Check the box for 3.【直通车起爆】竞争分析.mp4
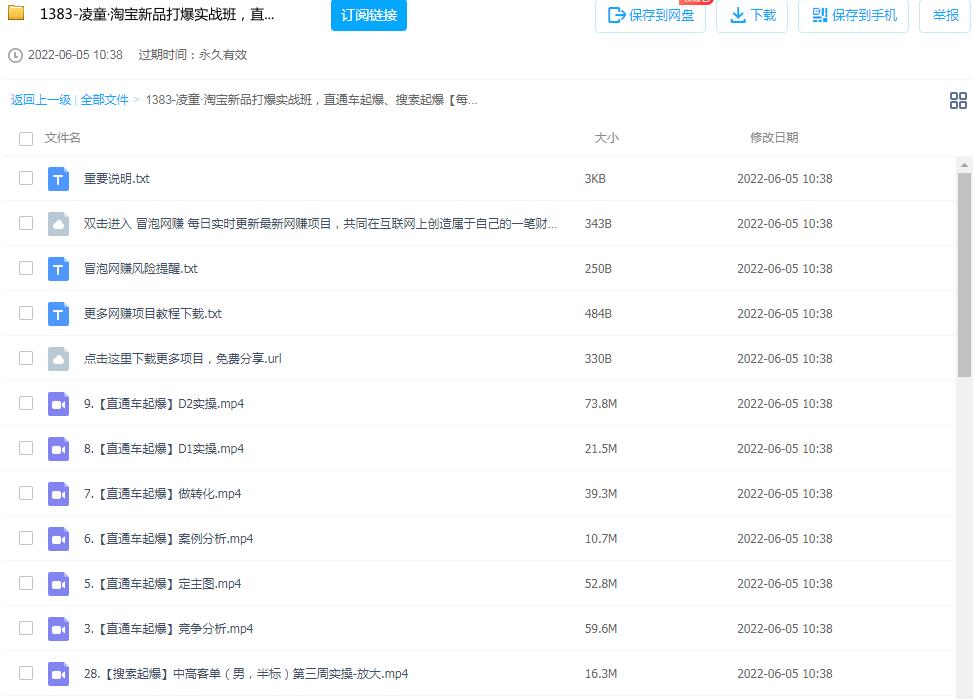974x699 pixels. click(26, 628)
